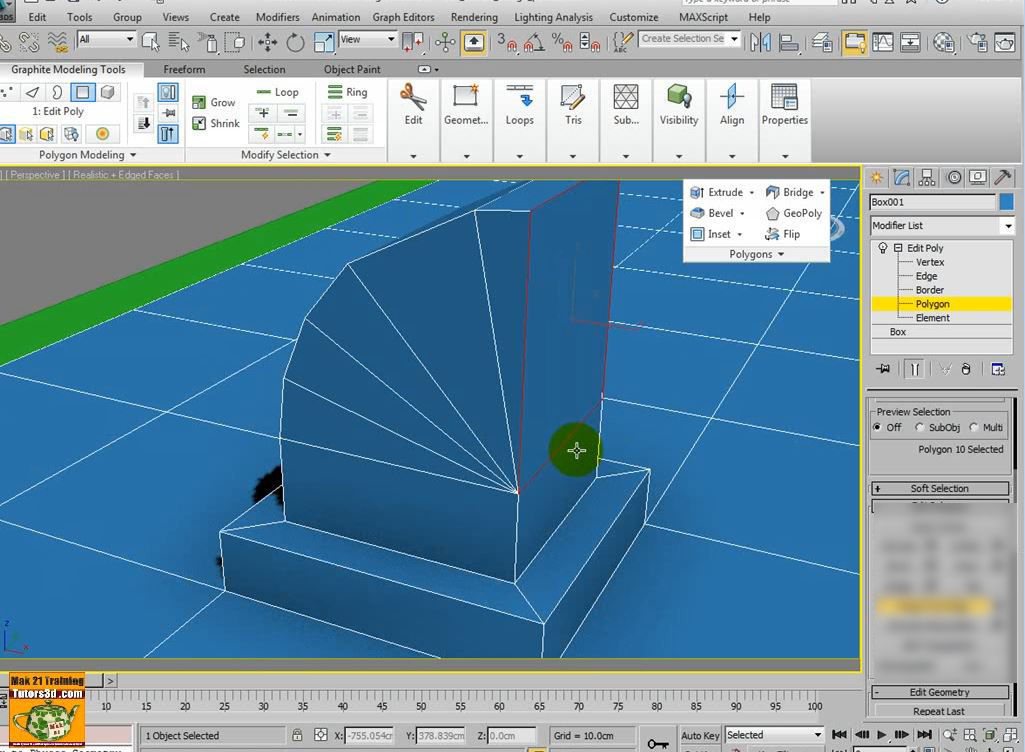Expand the Soft Selection rollout

tap(939, 489)
